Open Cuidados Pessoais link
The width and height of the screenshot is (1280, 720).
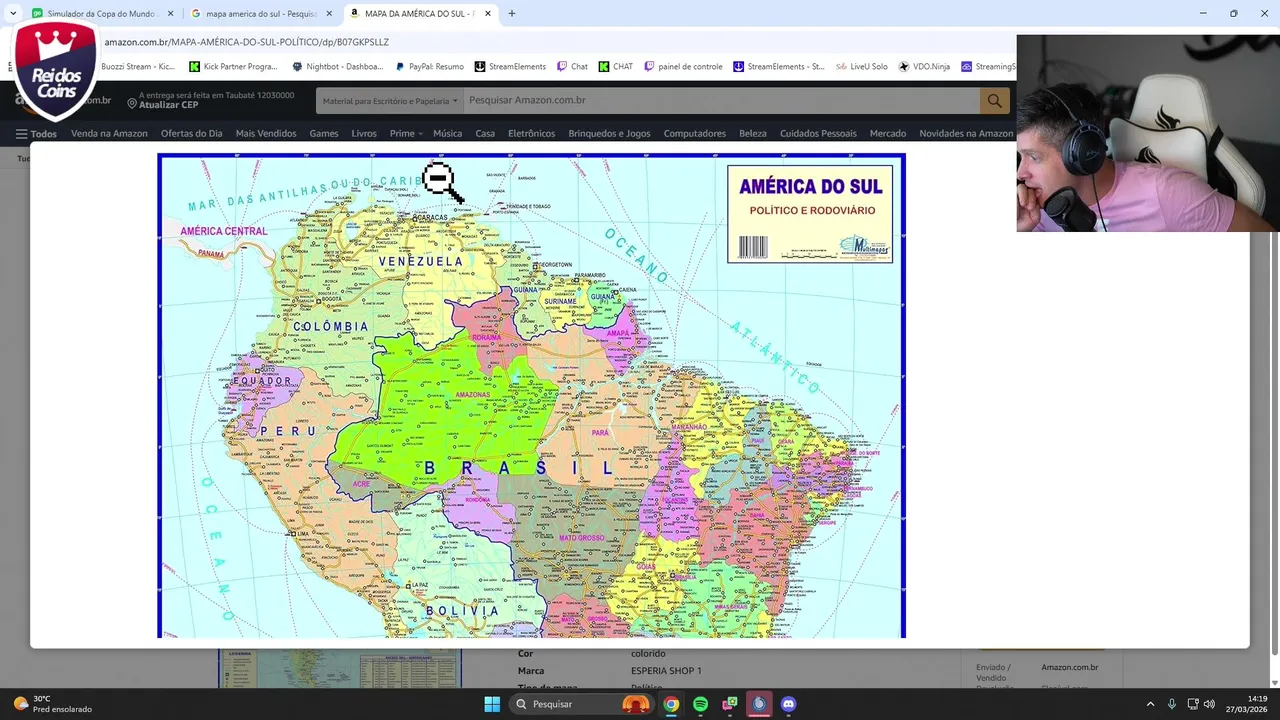(x=818, y=134)
